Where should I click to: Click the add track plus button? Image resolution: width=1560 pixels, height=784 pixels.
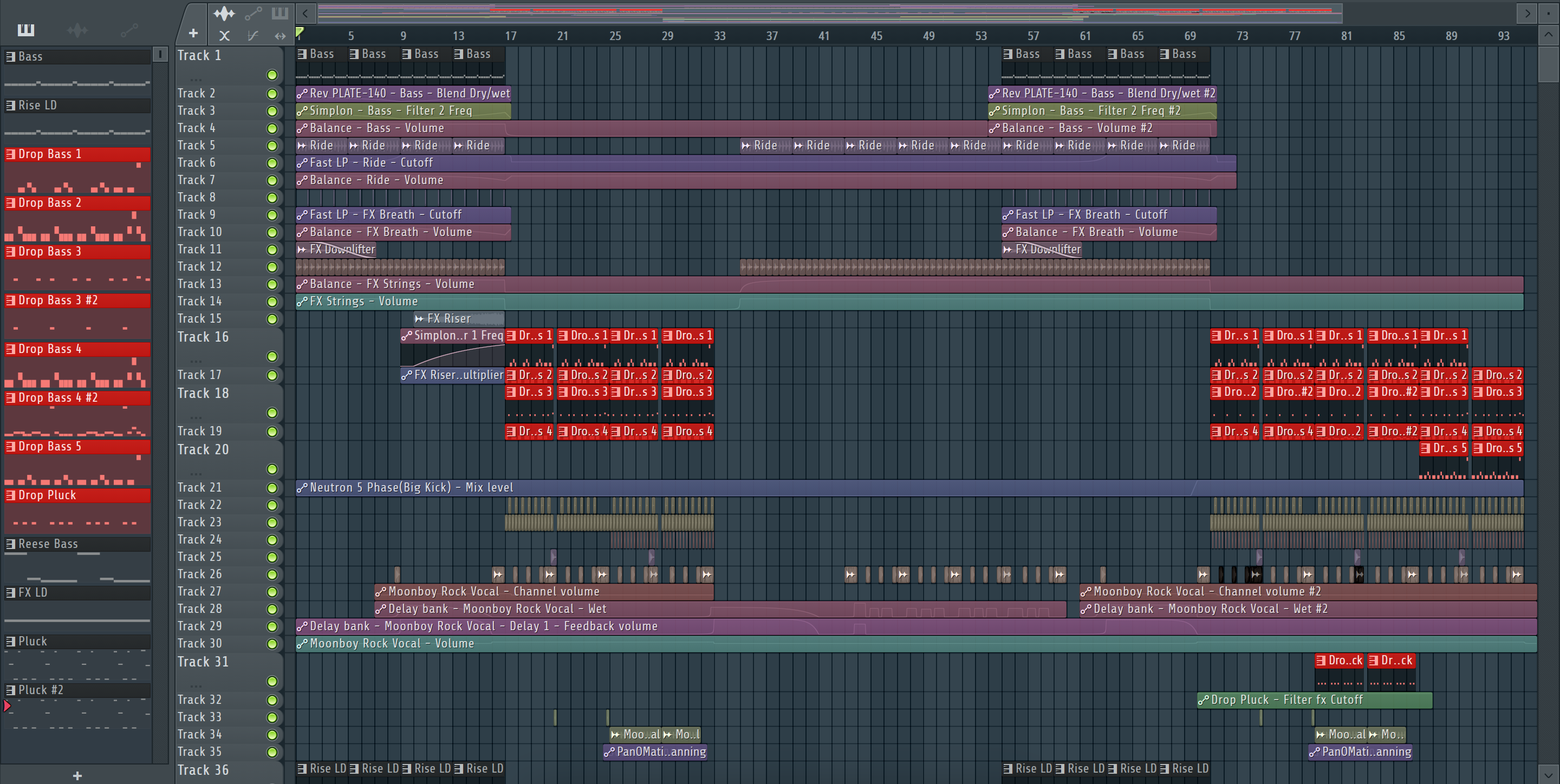(x=193, y=34)
